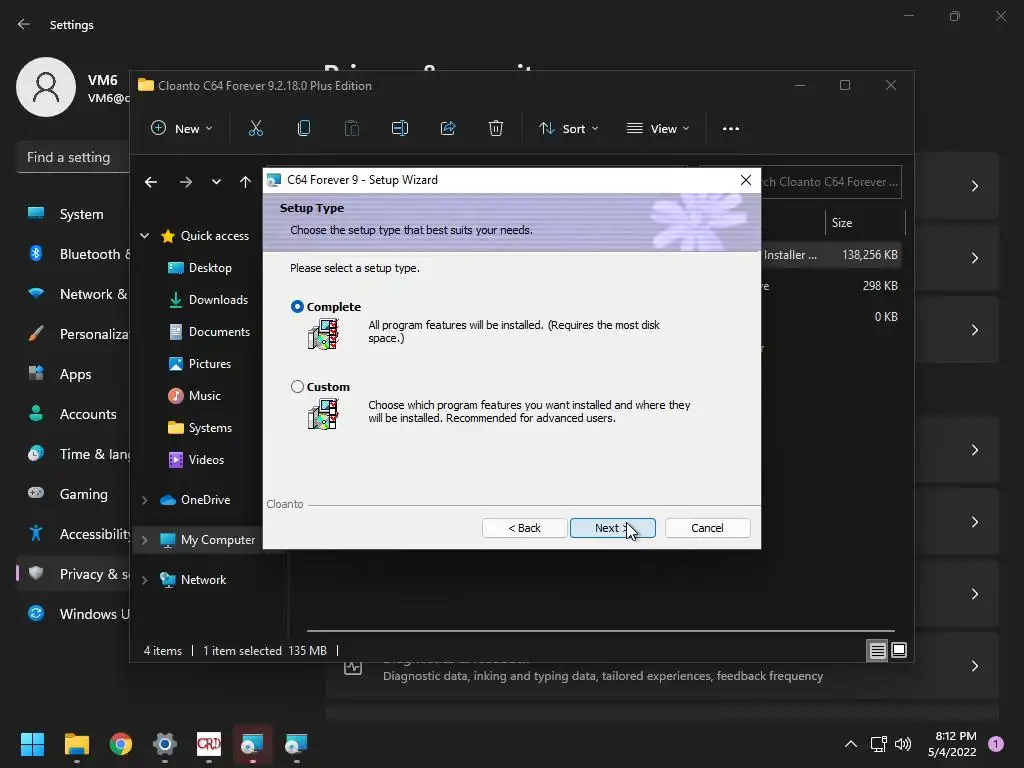
Task: Click the Size column header in Explorer
Action: point(865,223)
